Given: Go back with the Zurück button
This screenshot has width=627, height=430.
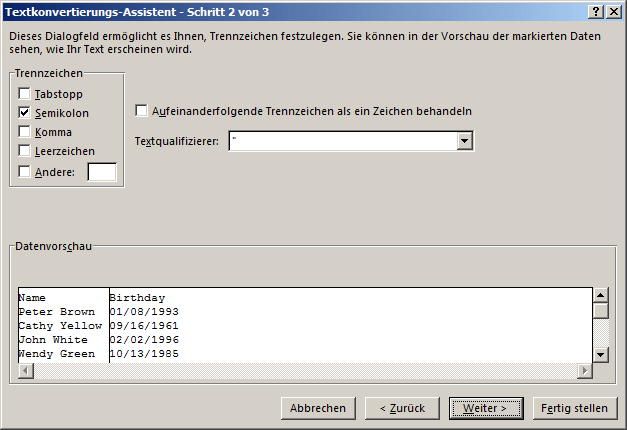Looking at the screenshot, I should pos(402,408).
